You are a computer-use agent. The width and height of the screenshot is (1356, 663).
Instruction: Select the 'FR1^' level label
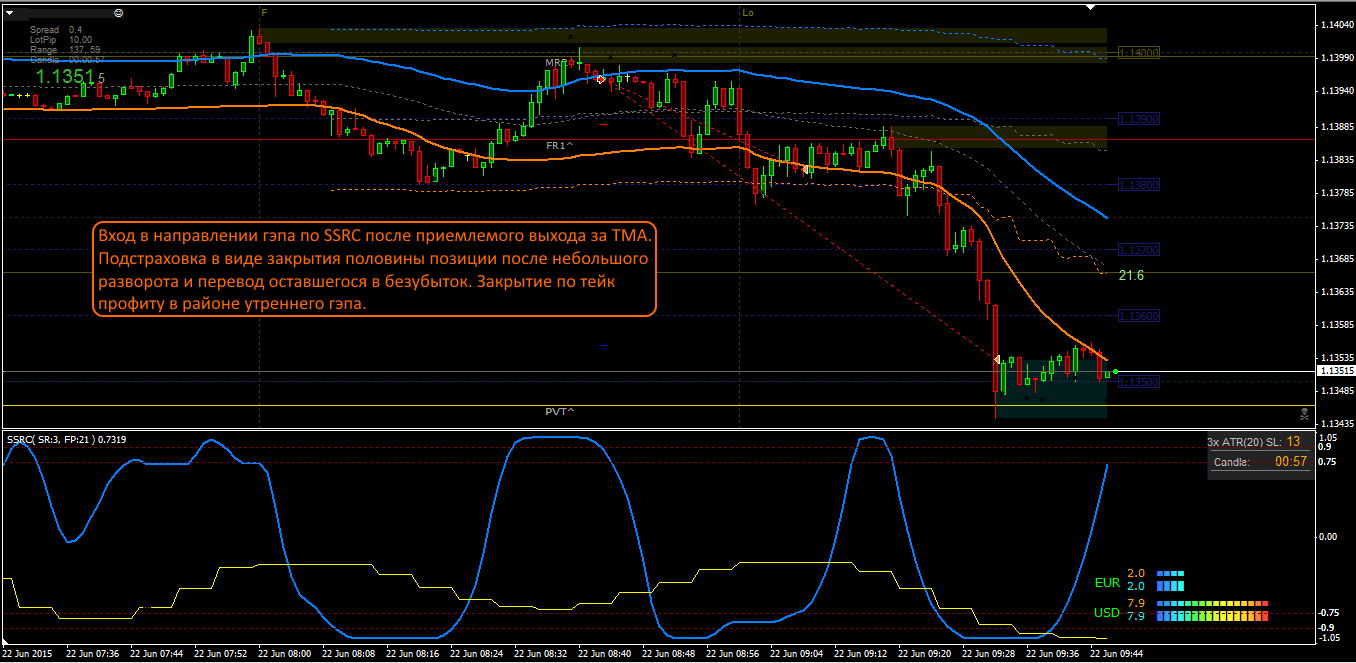coord(560,145)
